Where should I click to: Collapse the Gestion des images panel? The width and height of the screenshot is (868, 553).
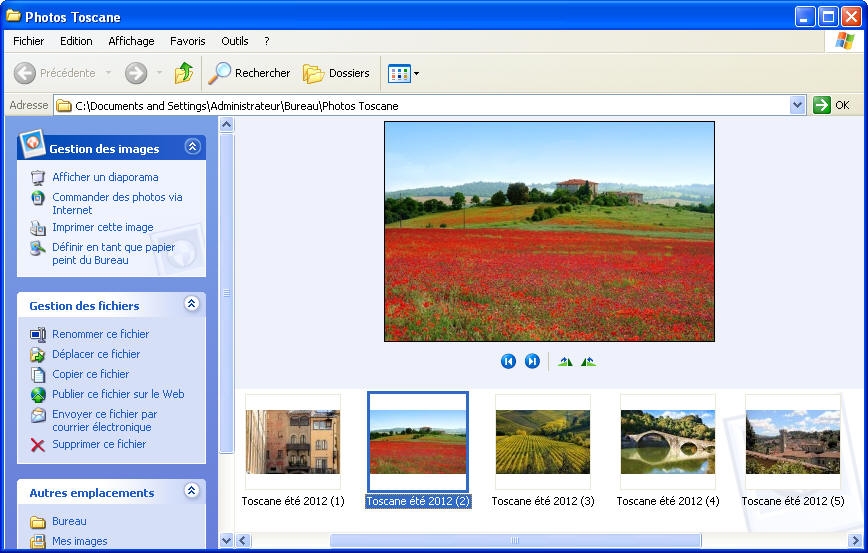click(x=192, y=147)
